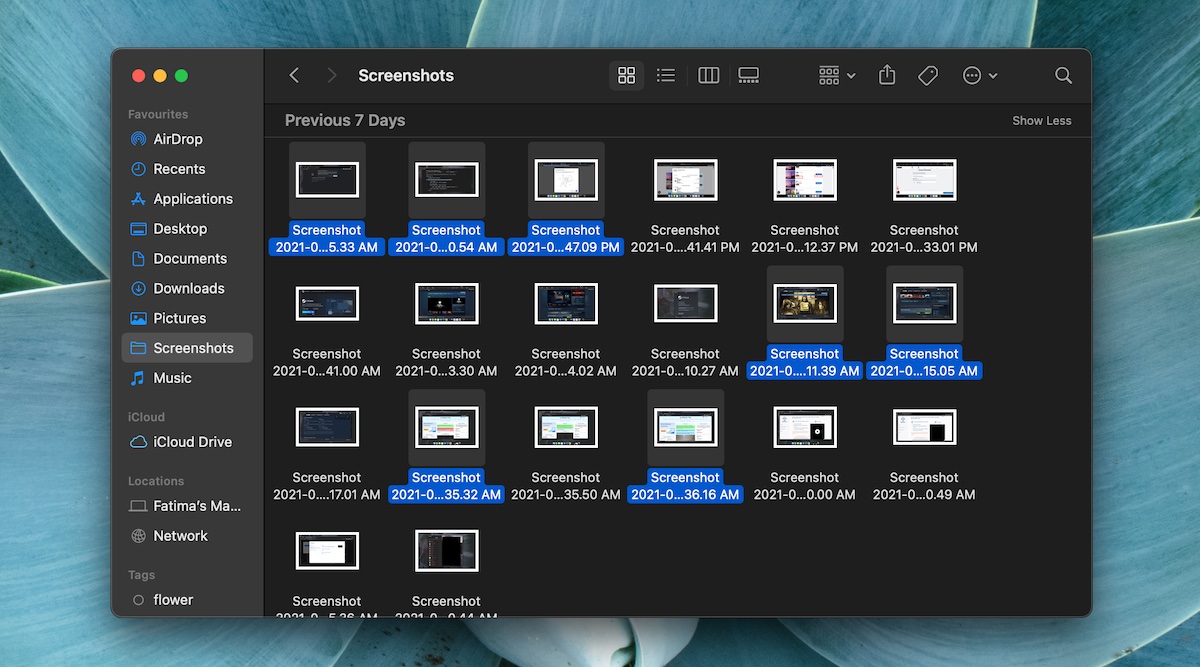Open the Applications folder
Image resolution: width=1200 pixels, height=667 pixels.
click(x=195, y=199)
